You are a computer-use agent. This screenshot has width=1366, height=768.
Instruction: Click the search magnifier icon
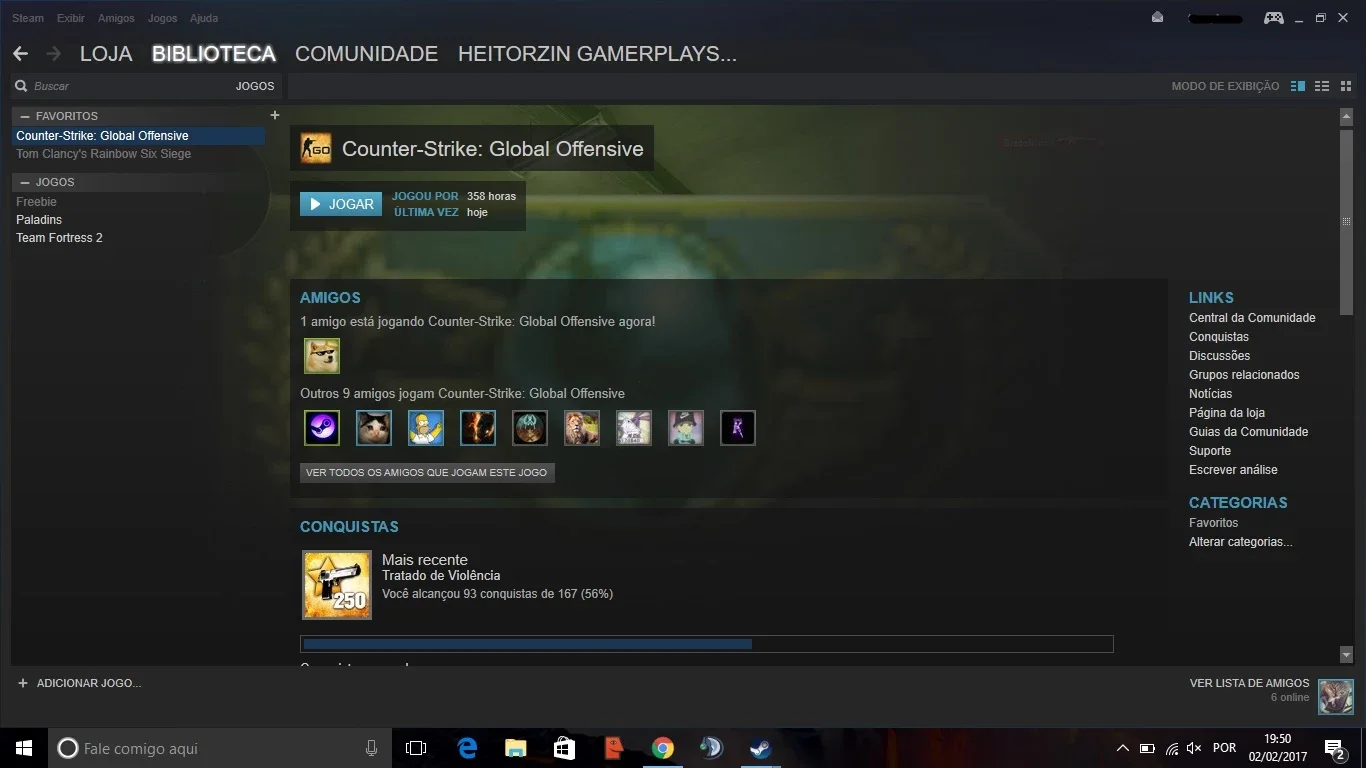point(21,86)
